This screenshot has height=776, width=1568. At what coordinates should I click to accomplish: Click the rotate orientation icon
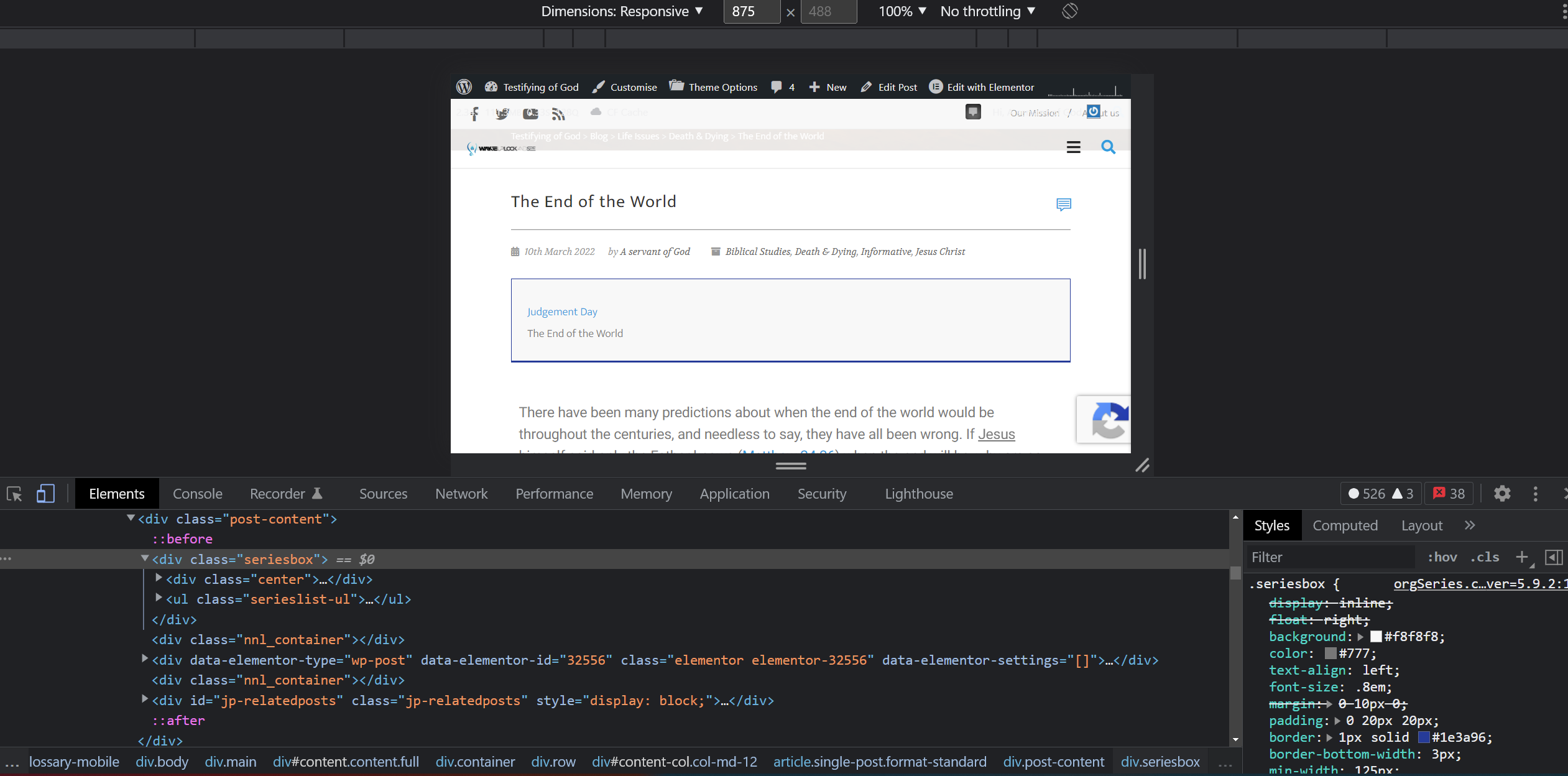click(1070, 11)
